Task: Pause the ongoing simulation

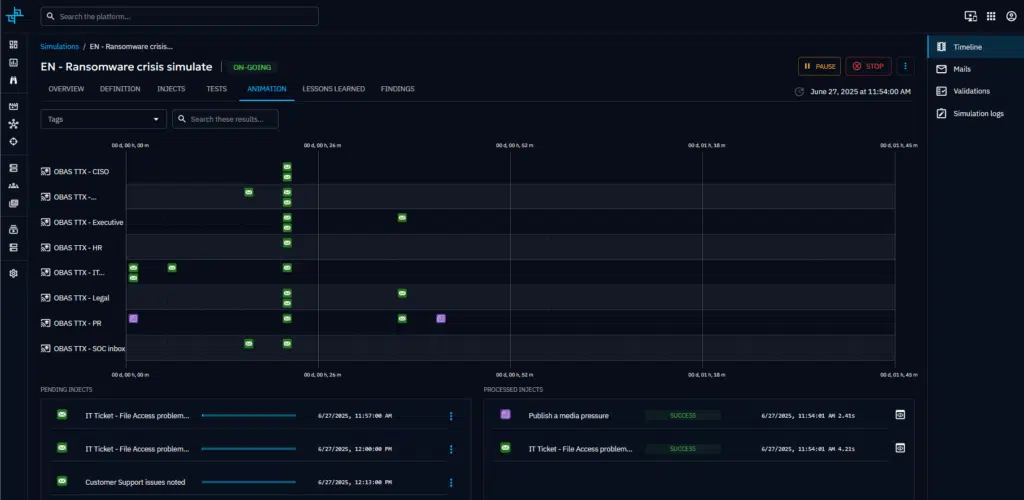Action: click(x=819, y=66)
